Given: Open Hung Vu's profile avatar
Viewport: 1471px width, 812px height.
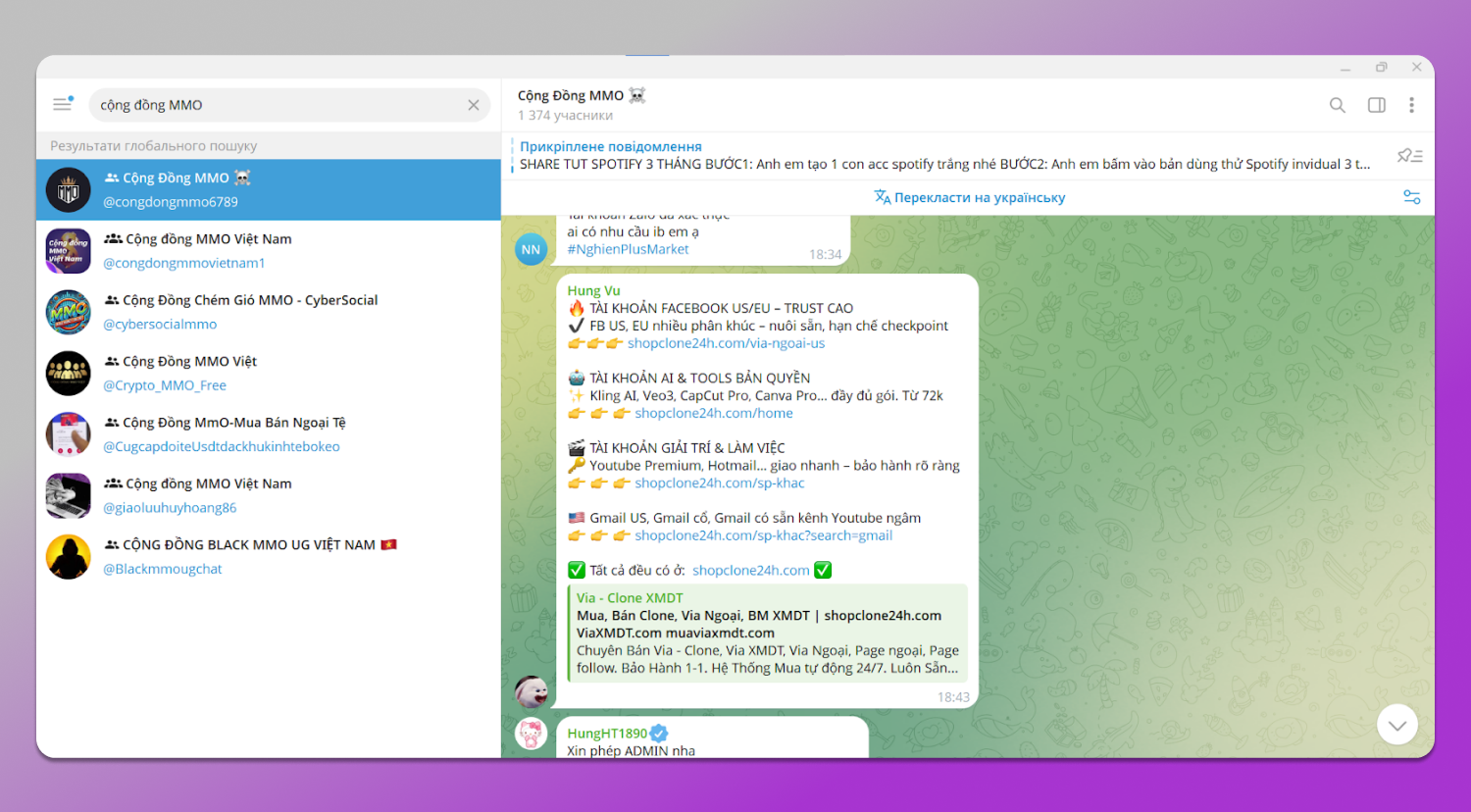Looking at the screenshot, I should click(x=531, y=691).
